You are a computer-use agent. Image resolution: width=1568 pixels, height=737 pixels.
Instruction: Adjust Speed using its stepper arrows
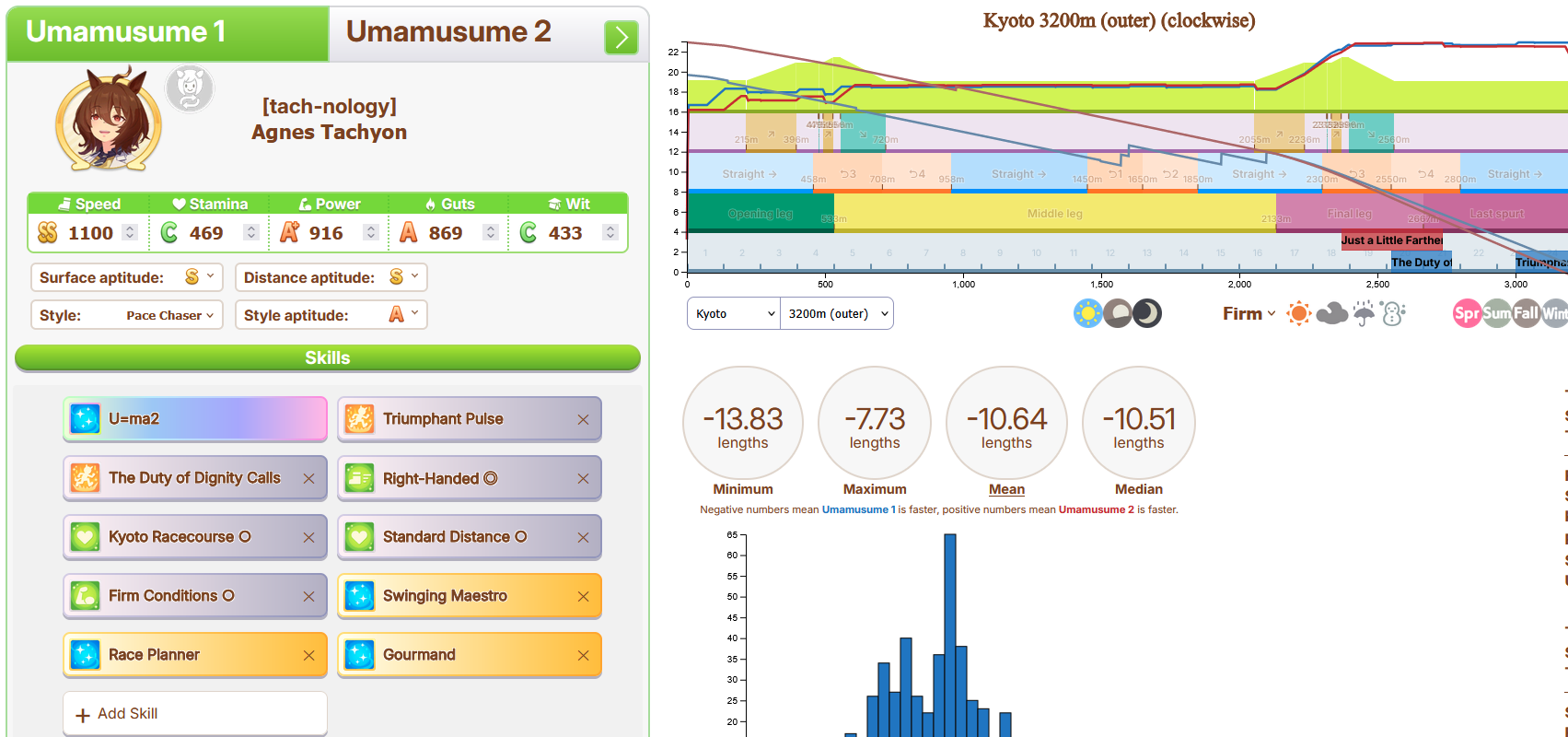pos(130,233)
